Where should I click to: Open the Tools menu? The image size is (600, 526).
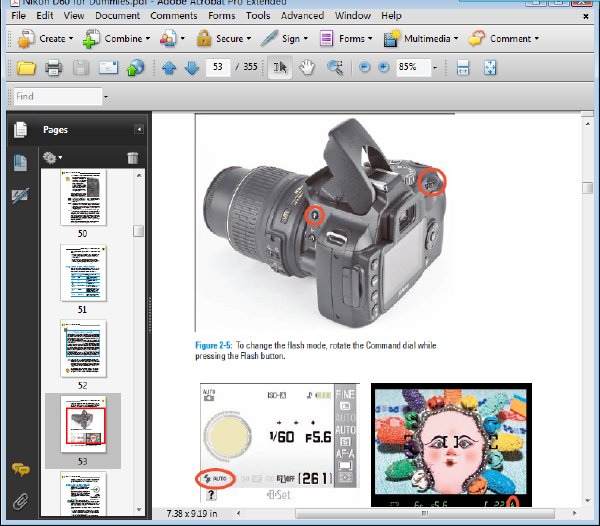click(258, 16)
